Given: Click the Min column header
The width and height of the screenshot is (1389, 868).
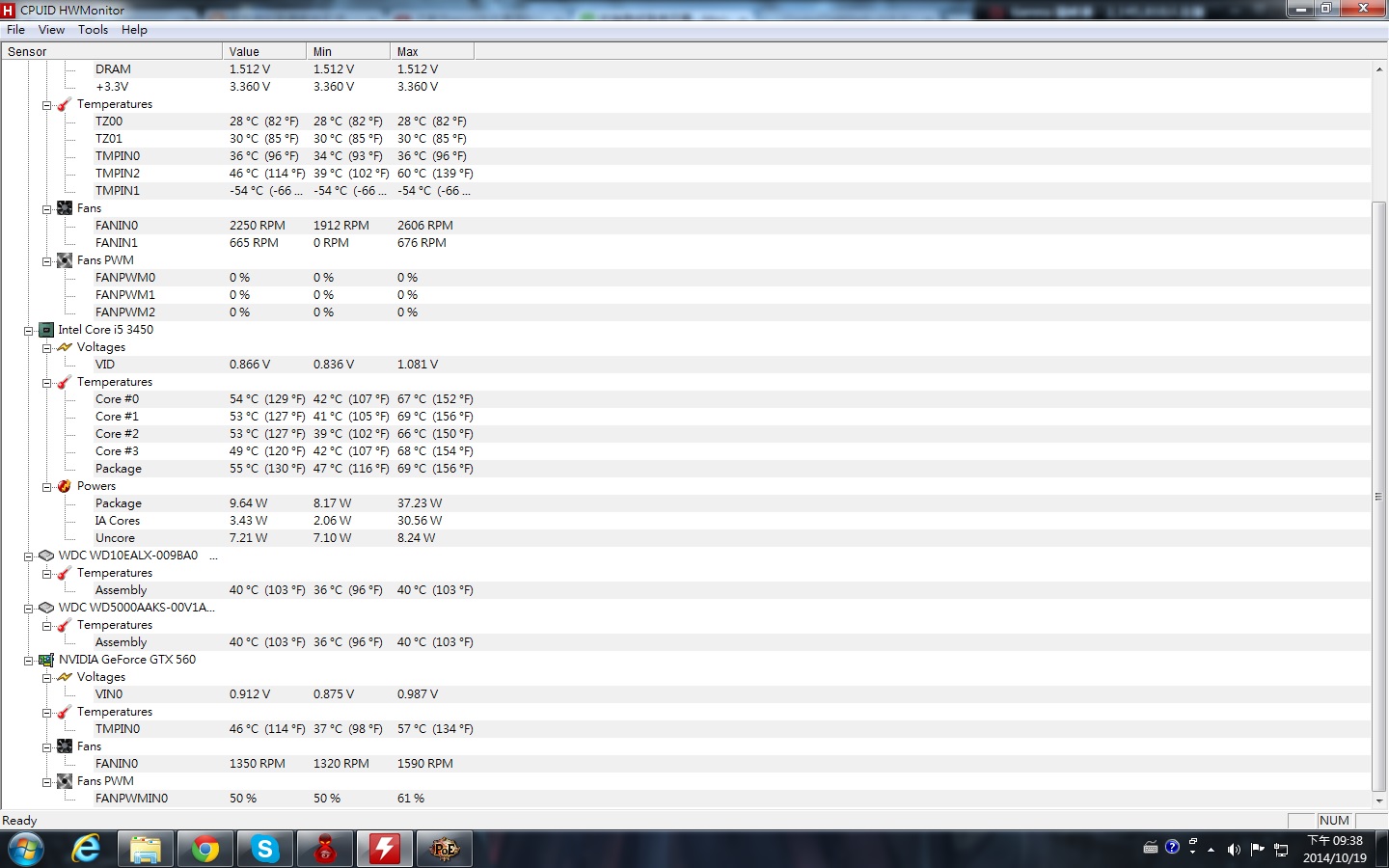Looking at the screenshot, I should click(348, 51).
